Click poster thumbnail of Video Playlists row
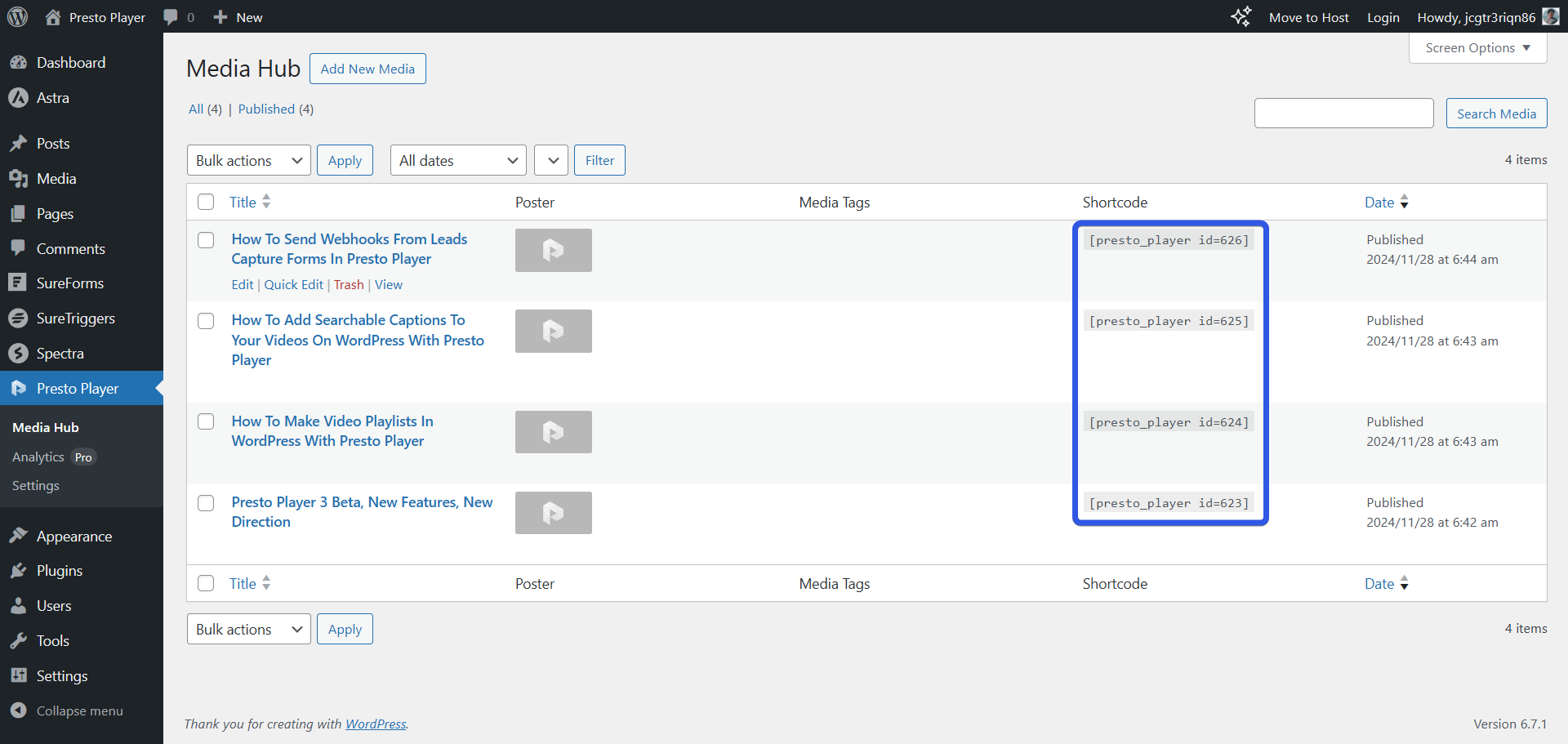1568x744 pixels. pyautogui.click(x=554, y=432)
